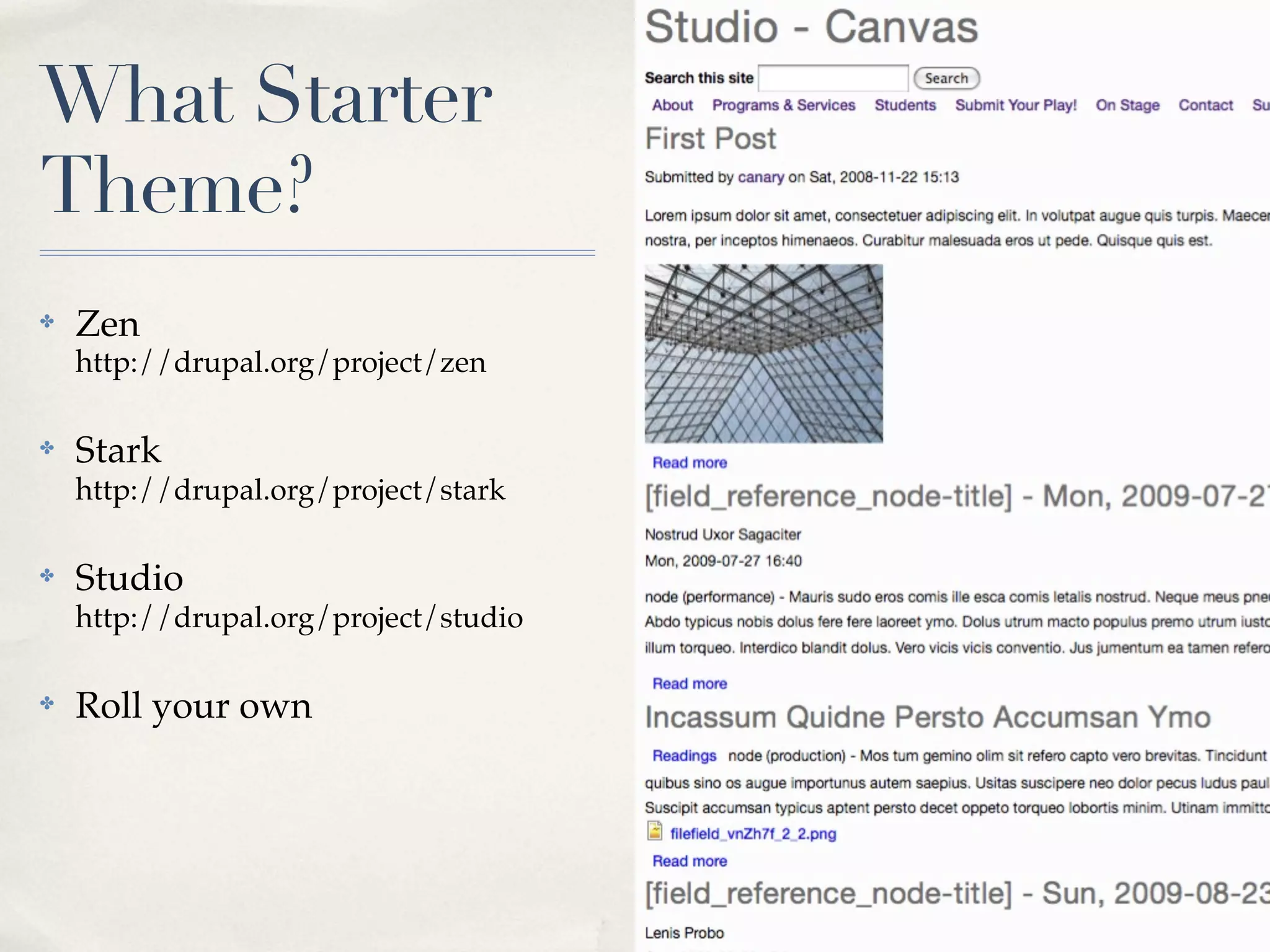Click the Roll your own bullet
The image size is (1270, 952).
(x=193, y=706)
